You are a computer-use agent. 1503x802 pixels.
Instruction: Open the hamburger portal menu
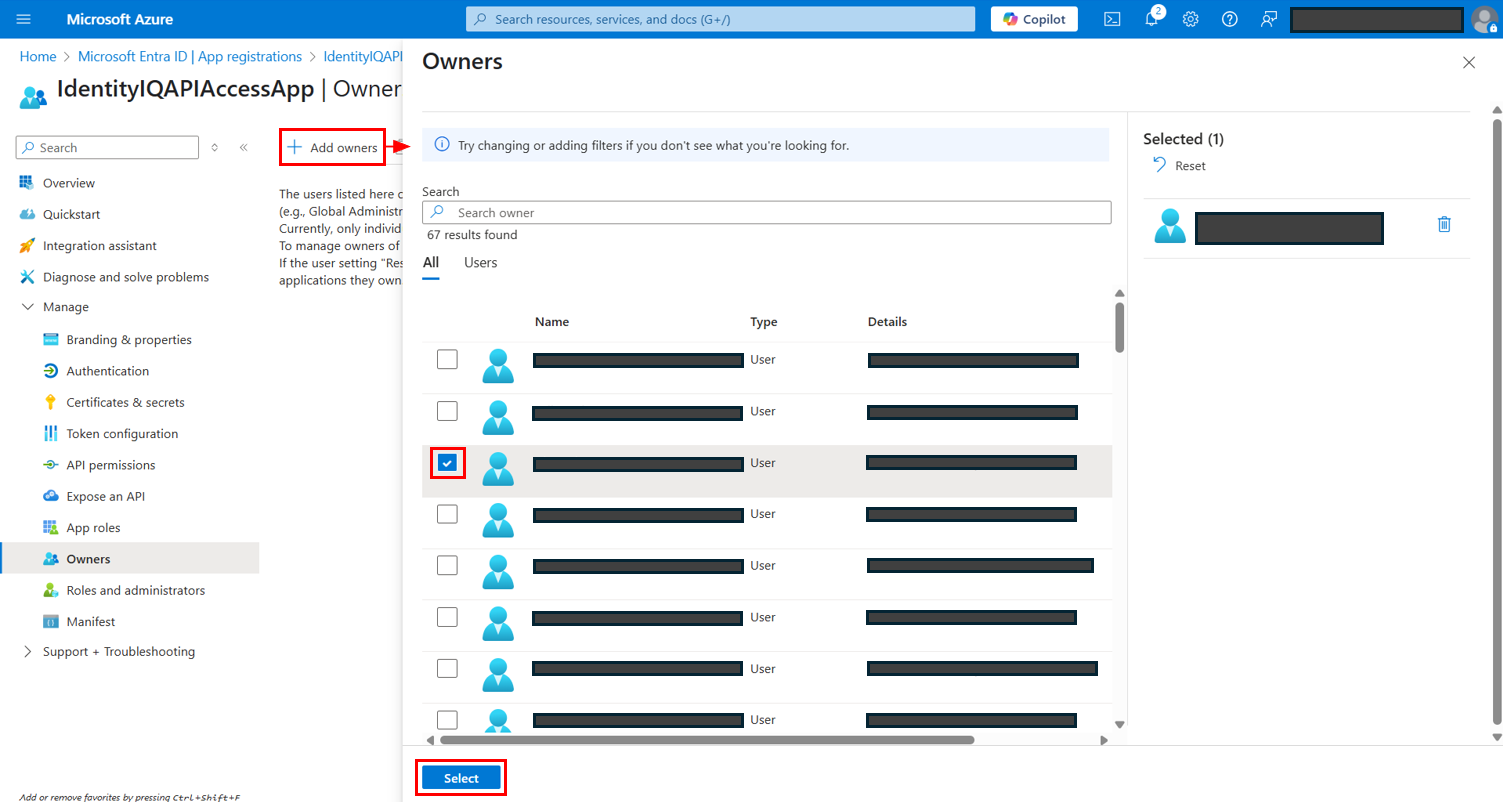pyautogui.click(x=24, y=19)
